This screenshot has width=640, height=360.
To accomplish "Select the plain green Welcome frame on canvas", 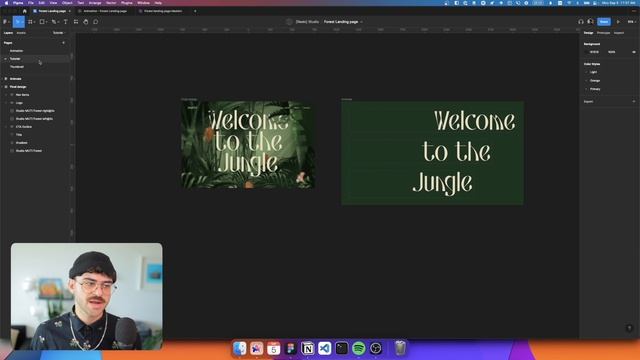I will point(432,153).
